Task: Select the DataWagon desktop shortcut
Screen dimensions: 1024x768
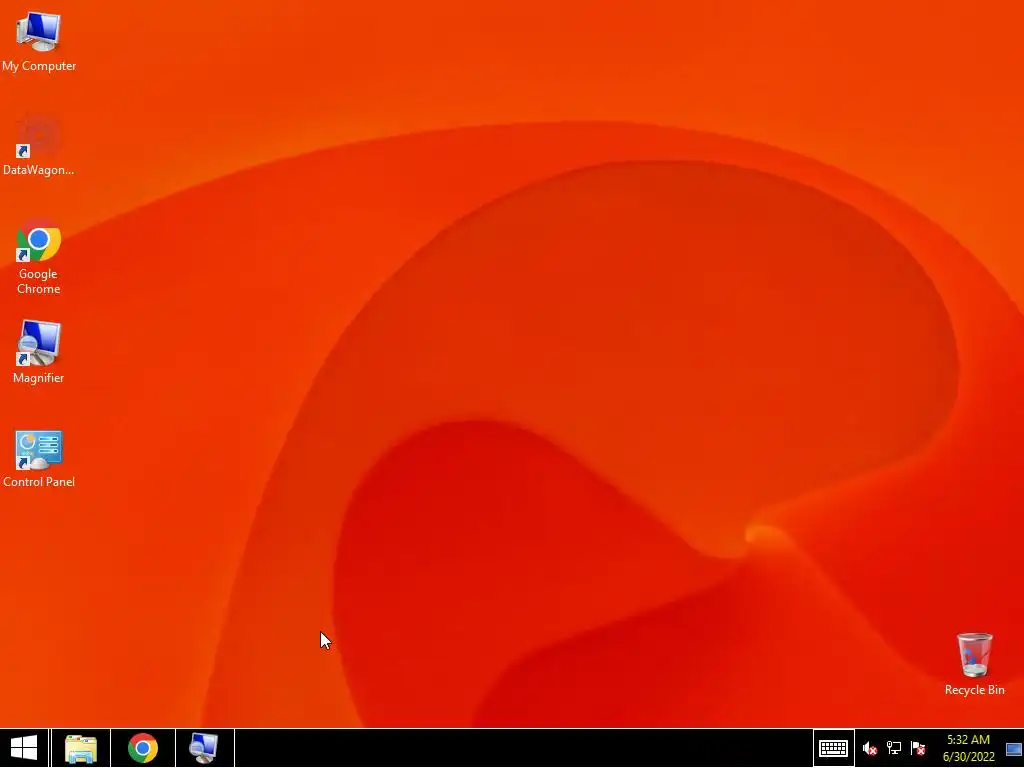Action: (x=39, y=145)
